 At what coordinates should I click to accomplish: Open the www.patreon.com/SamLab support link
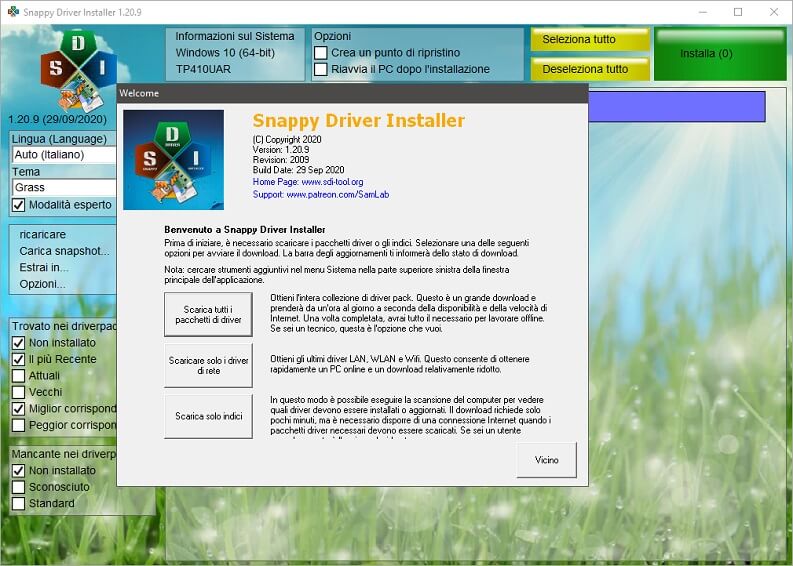point(338,195)
